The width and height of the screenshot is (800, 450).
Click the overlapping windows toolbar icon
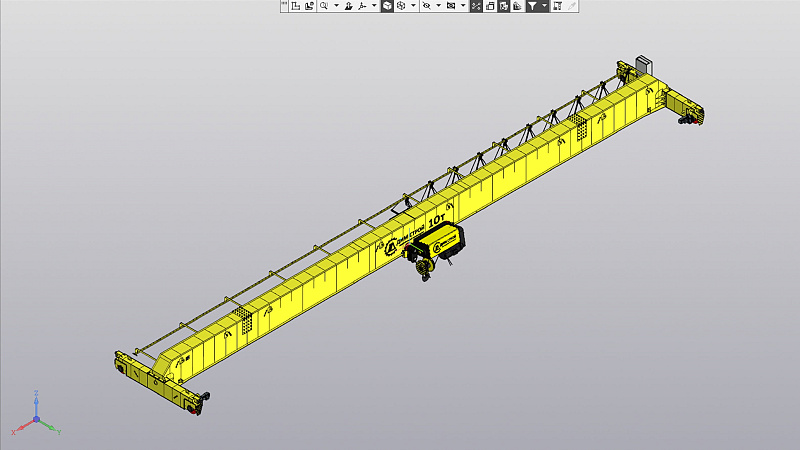coord(490,6)
